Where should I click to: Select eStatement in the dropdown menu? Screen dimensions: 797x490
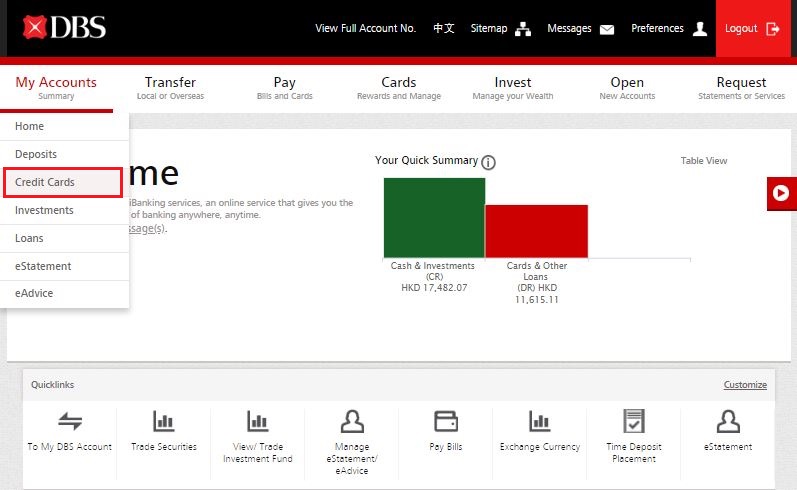43,266
